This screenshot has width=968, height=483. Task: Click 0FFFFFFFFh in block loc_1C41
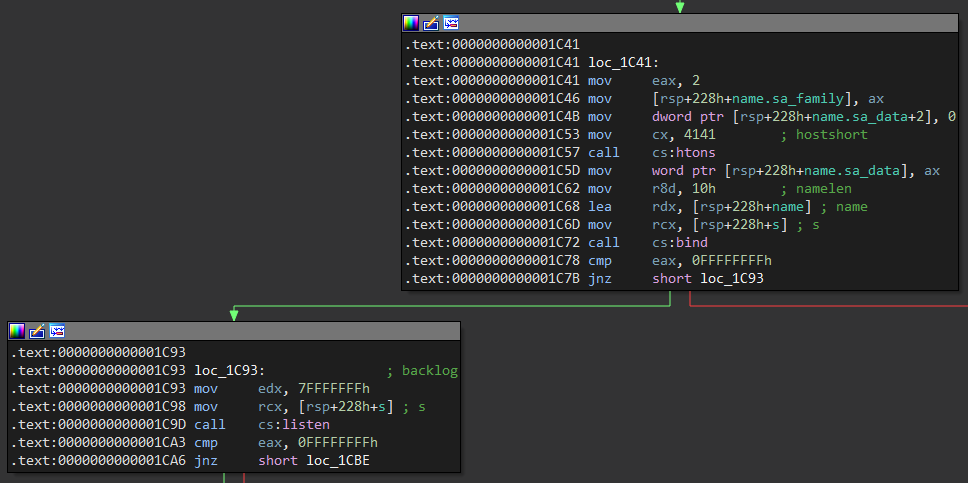click(x=732, y=260)
